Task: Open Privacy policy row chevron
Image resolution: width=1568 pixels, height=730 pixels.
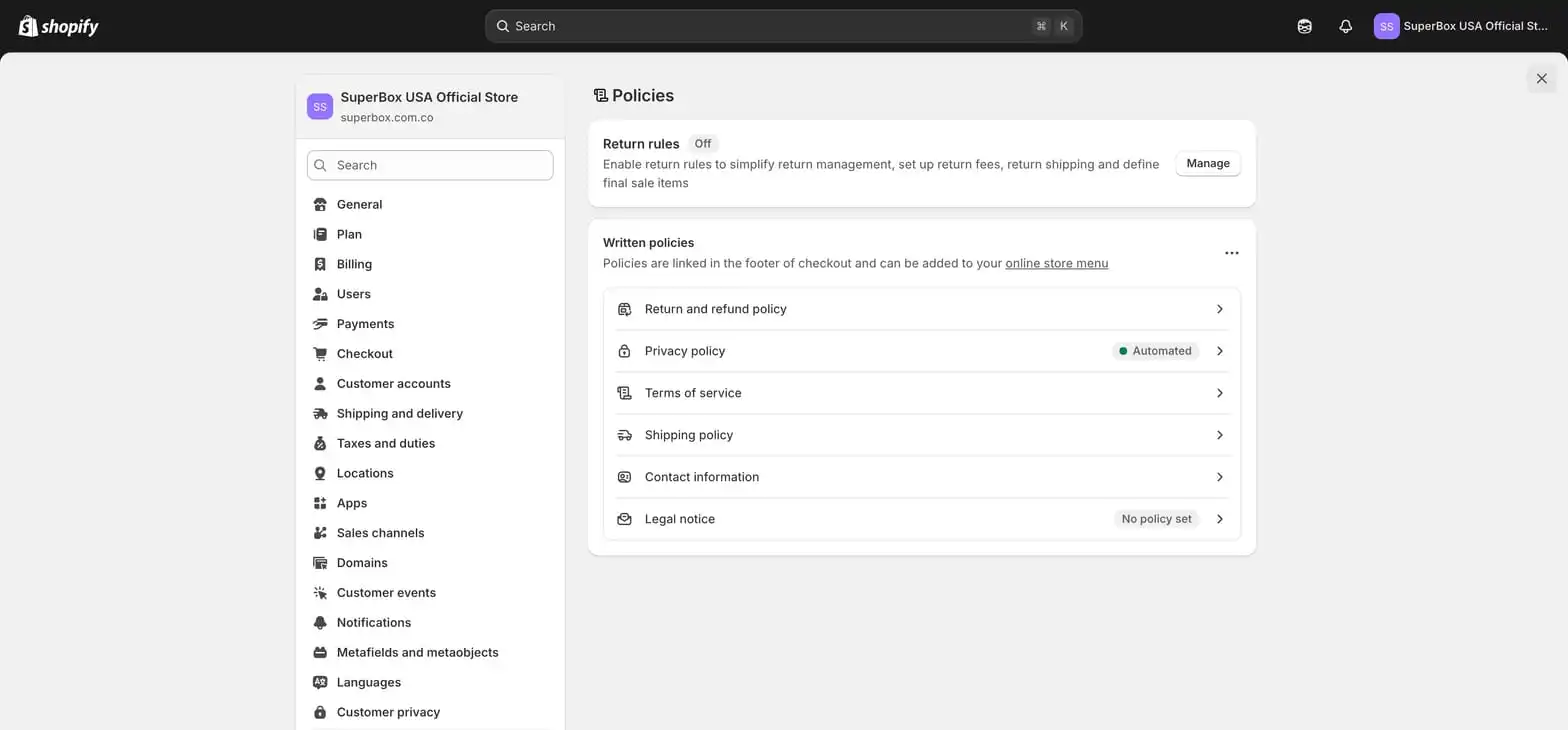Action: point(1220,351)
